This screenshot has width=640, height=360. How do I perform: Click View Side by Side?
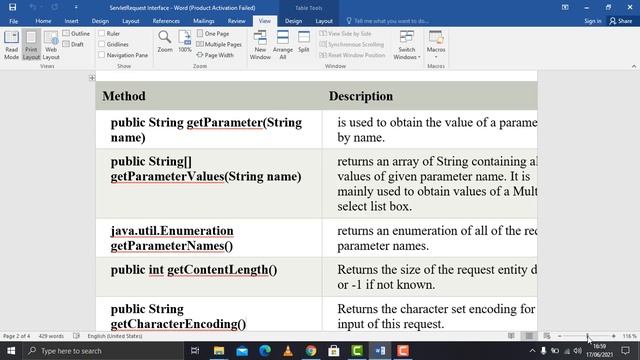(x=345, y=33)
